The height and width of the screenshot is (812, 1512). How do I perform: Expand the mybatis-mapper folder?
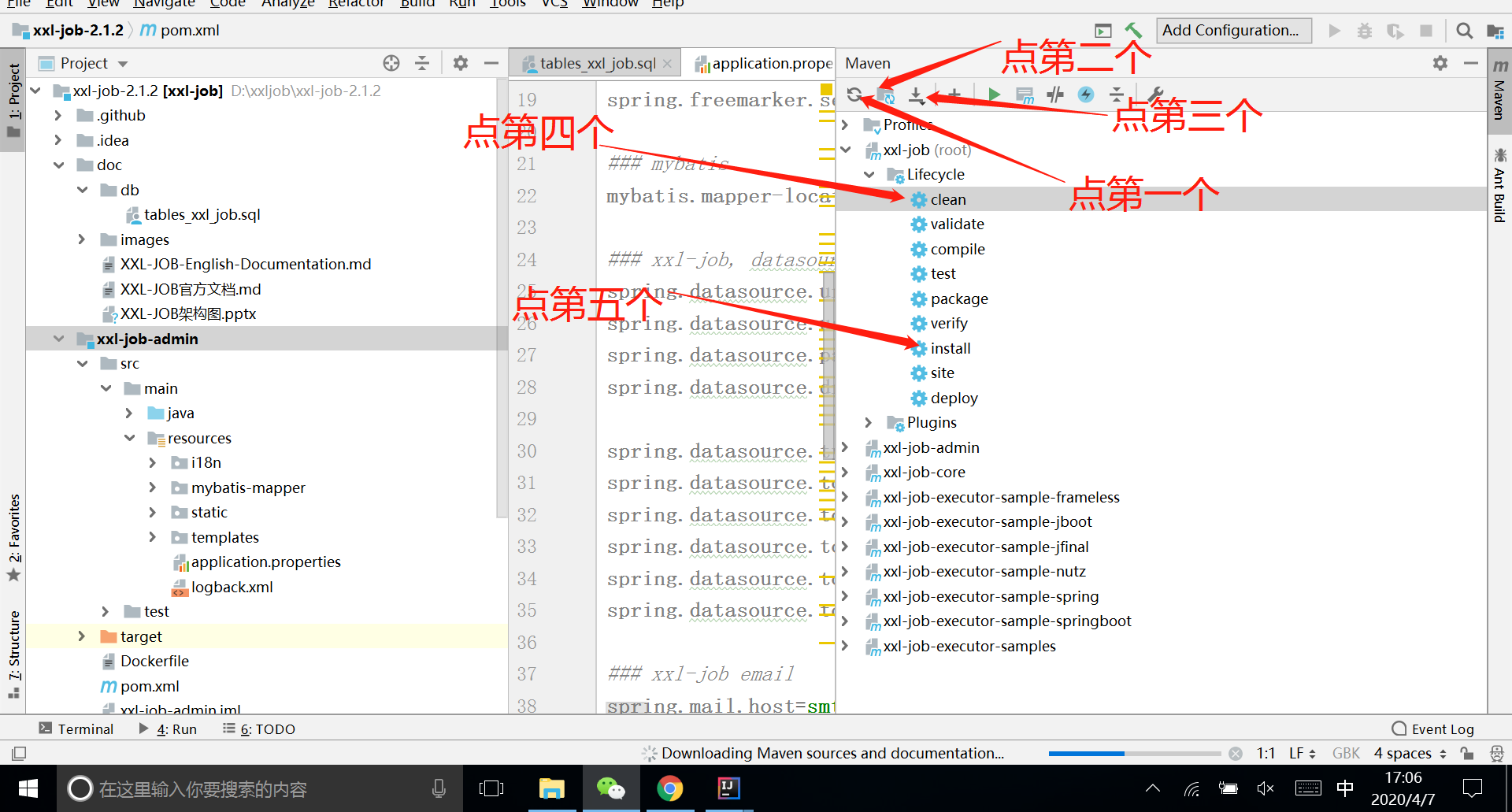pyautogui.click(x=153, y=488)
